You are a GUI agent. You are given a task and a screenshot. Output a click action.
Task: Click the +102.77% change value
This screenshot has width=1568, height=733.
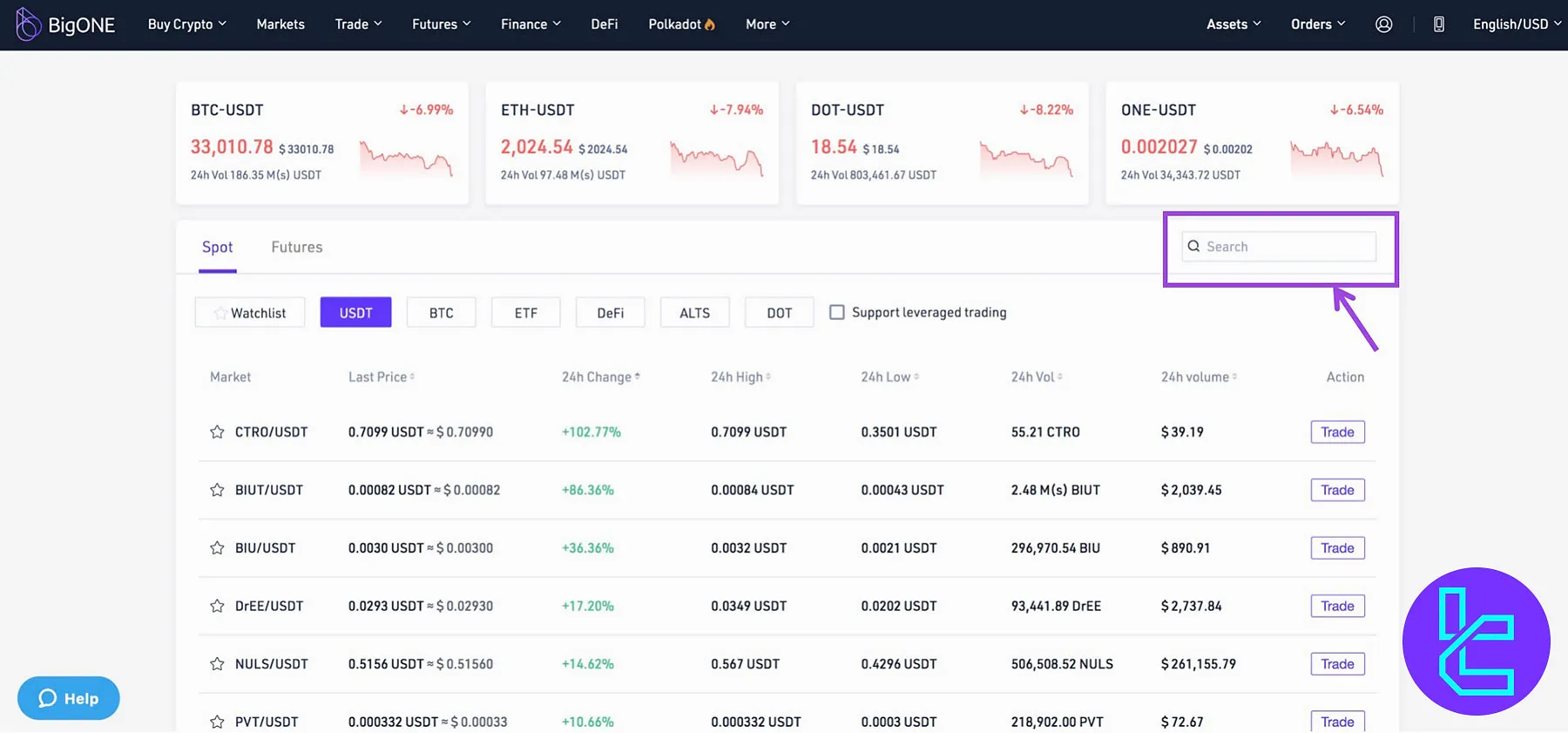tap(591, 432)
